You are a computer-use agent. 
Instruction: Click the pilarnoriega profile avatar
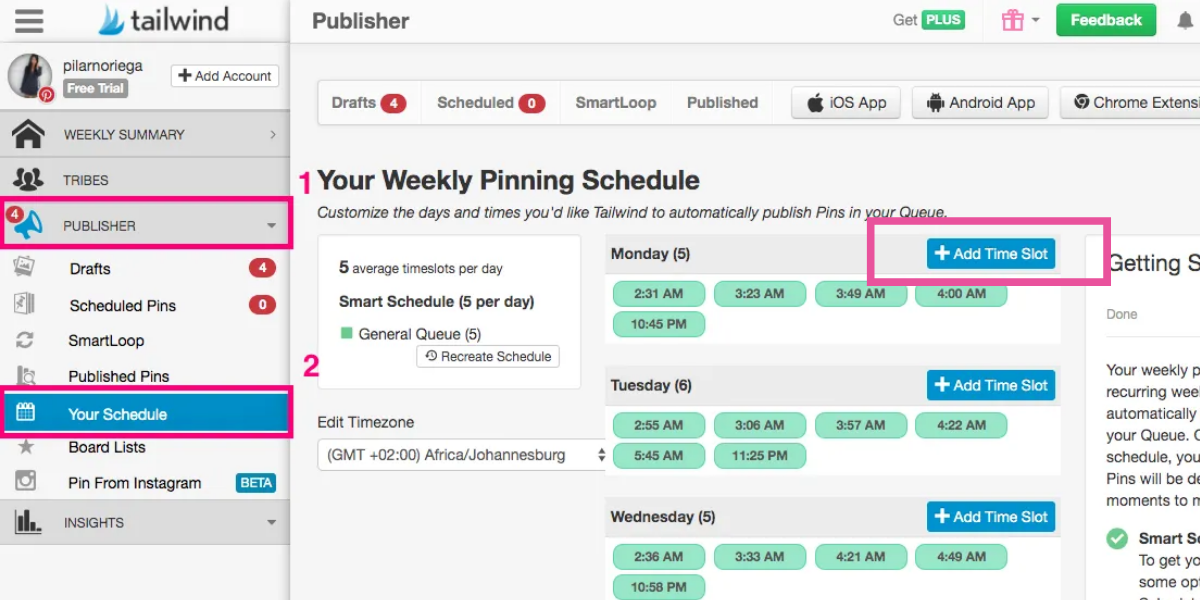(30, 76)
